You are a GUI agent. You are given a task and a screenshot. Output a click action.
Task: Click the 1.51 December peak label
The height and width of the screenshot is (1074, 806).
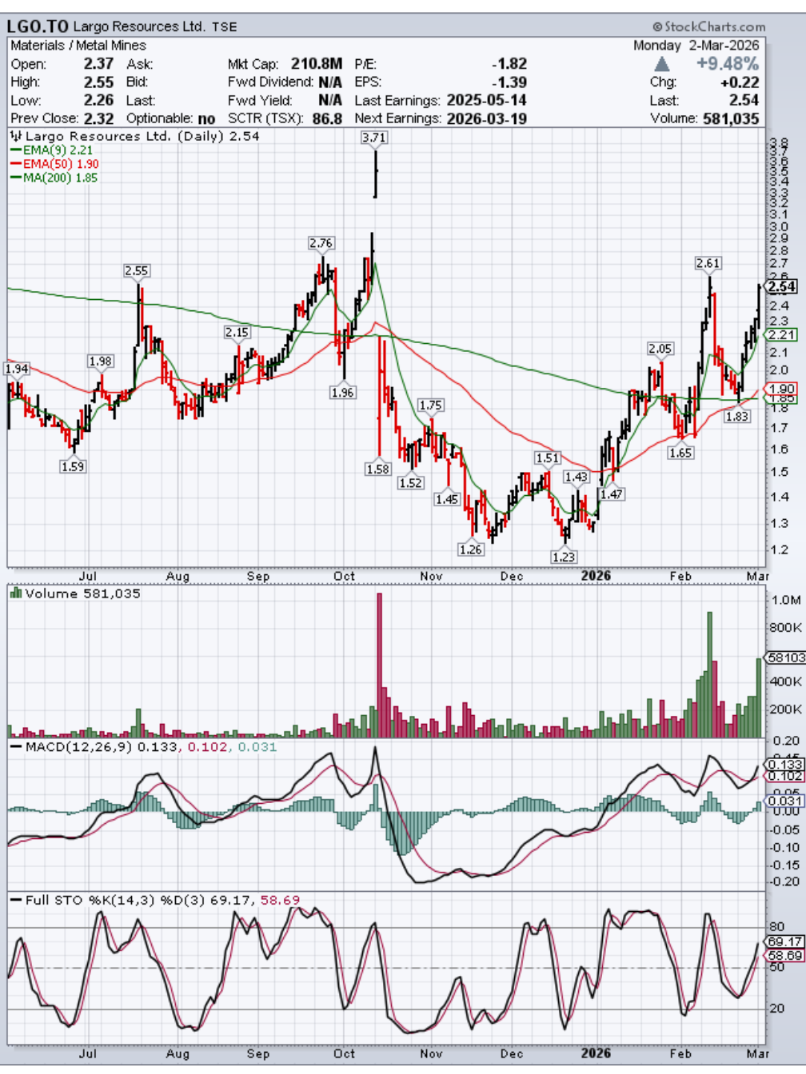click(x=547, y=458)
